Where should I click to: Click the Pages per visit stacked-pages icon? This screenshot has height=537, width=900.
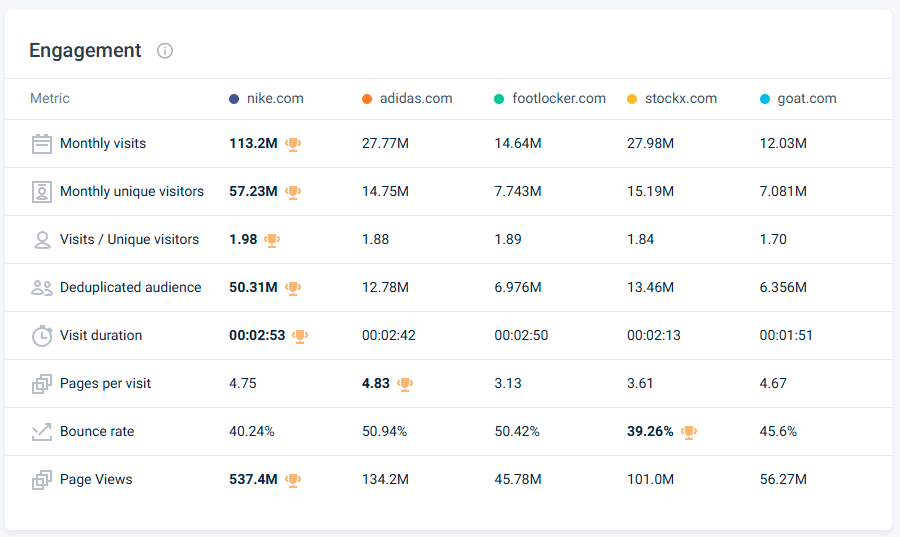click(41, 384)
